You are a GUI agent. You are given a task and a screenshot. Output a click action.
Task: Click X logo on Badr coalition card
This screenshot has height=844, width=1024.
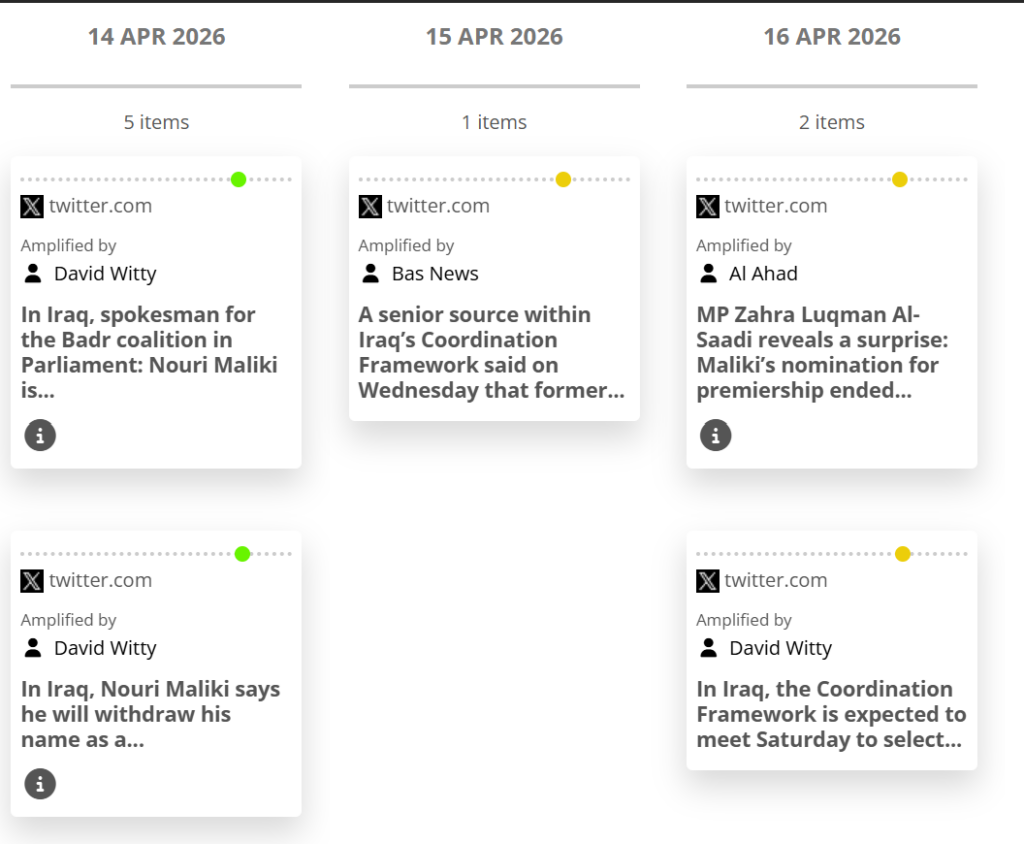32,207
